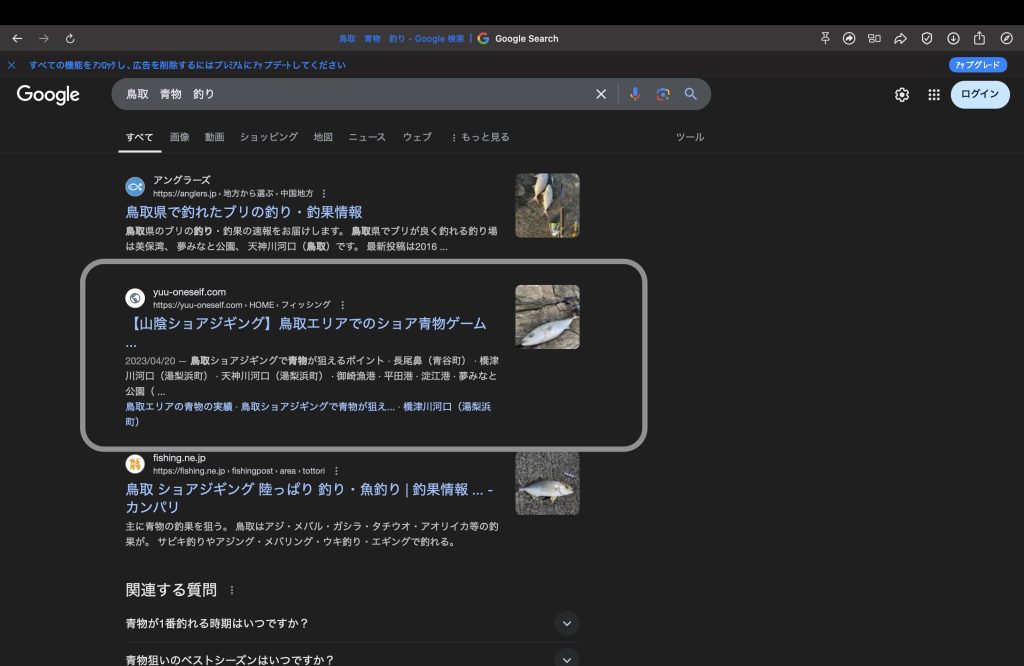Image resolution: width=1024 pixels, height=666 pixels.
Task: Click the anglers.jp result fish thumbnail
Action: (x=547, y=205)
